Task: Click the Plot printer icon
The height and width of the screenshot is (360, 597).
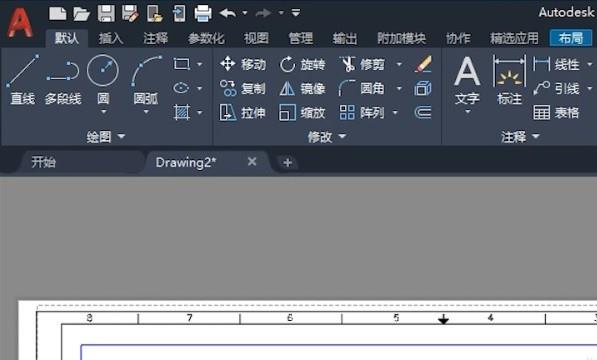Action: point(203,13)
